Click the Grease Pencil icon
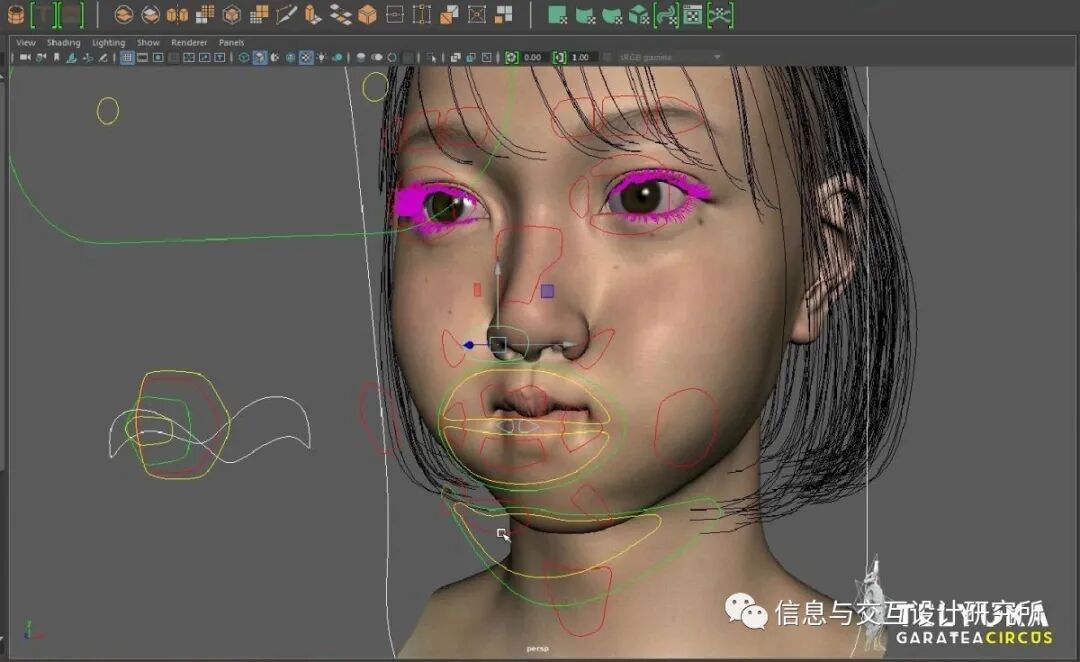The width and height of the screenshot is (1080, 662). tap(102, 57)
